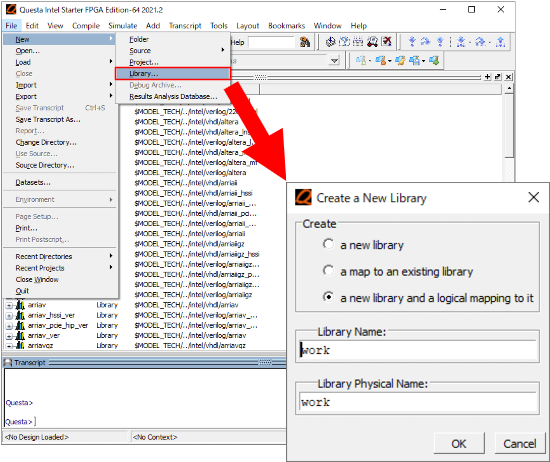
Task: Choose Results Analysis Database... menu item
Action: (173, 96)
